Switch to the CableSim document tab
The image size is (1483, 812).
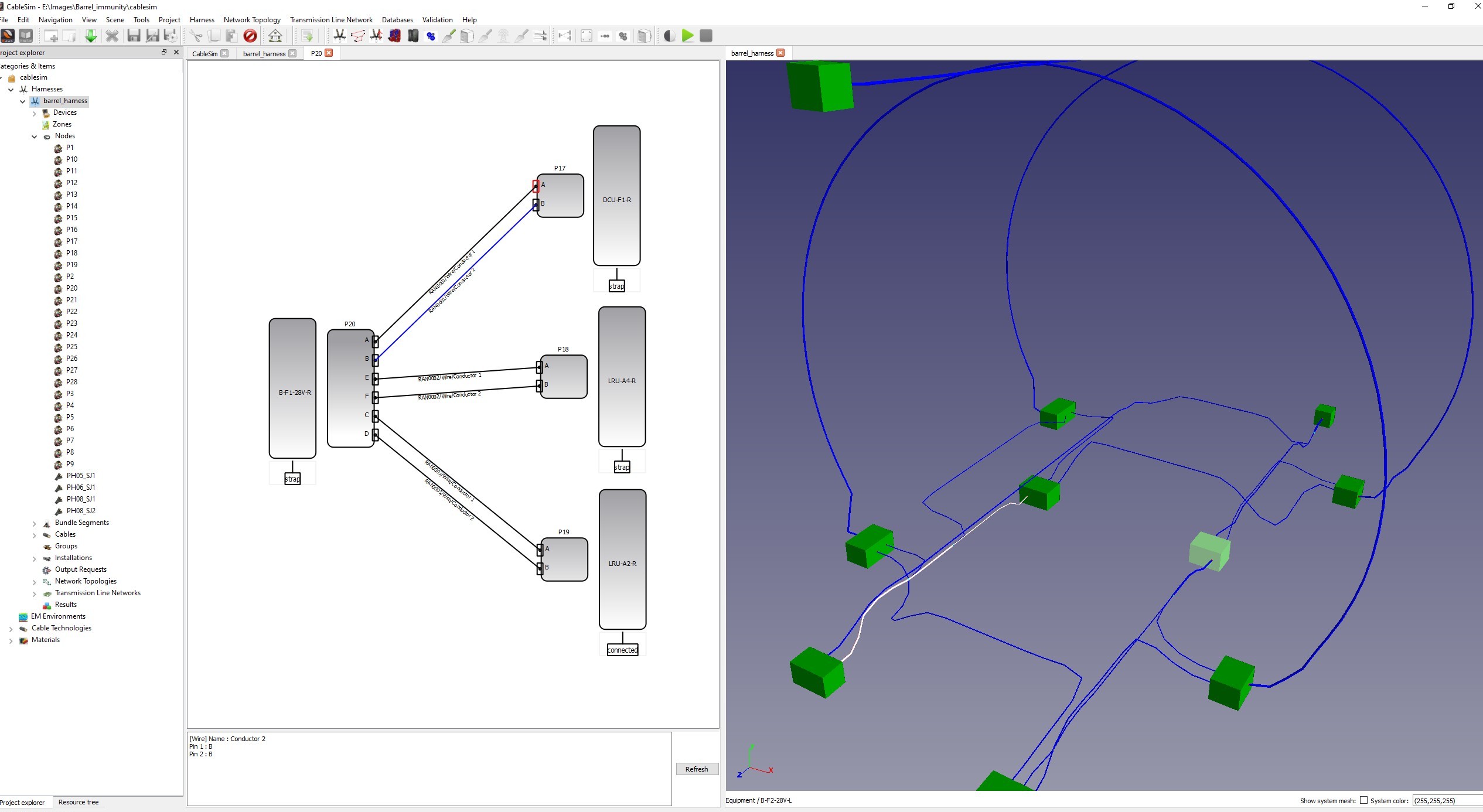tap(204, 53)
